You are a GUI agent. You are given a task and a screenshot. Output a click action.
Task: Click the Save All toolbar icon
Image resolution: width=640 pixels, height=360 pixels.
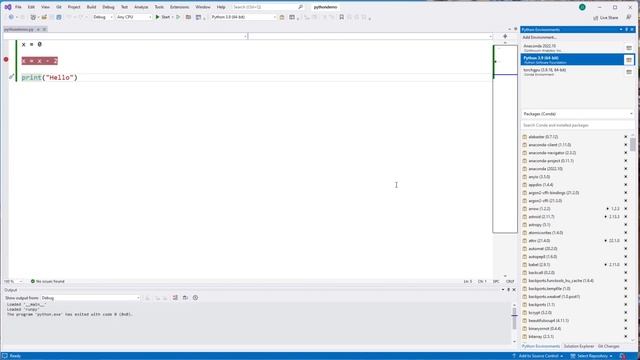click(x=59, y=17)
